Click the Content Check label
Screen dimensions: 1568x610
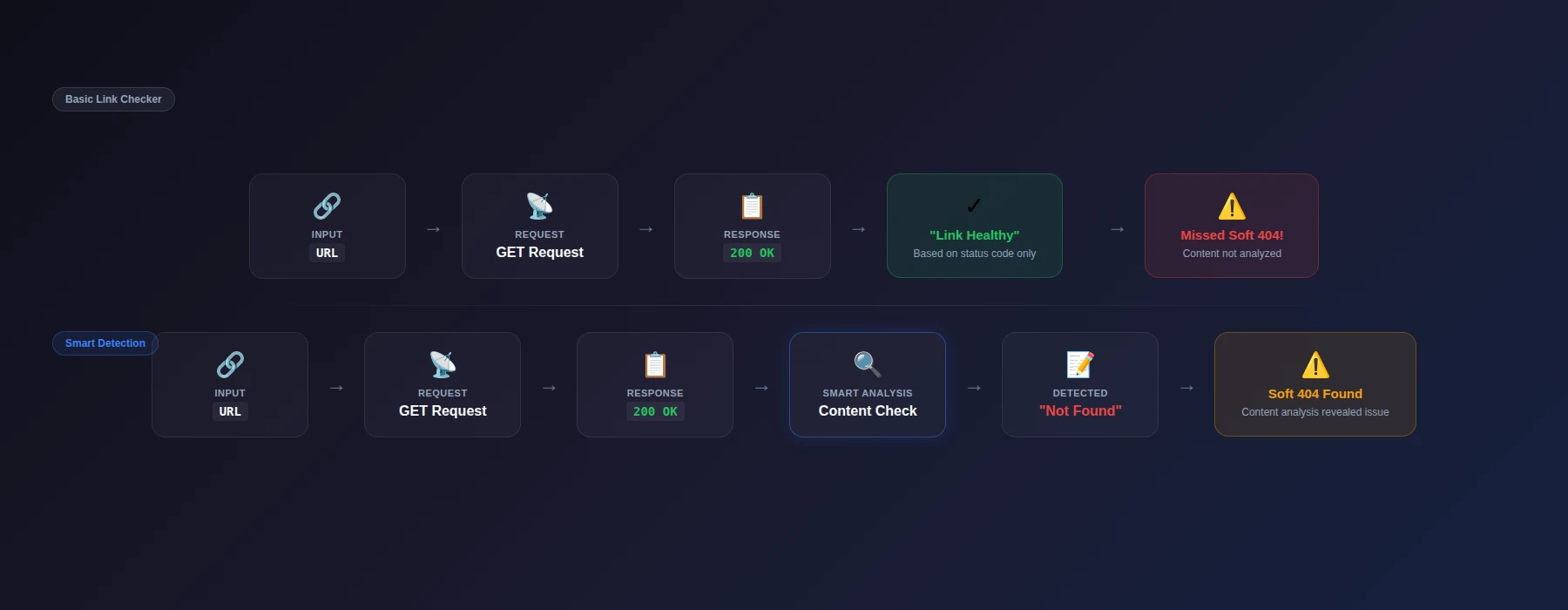click(x=868, y=411)
